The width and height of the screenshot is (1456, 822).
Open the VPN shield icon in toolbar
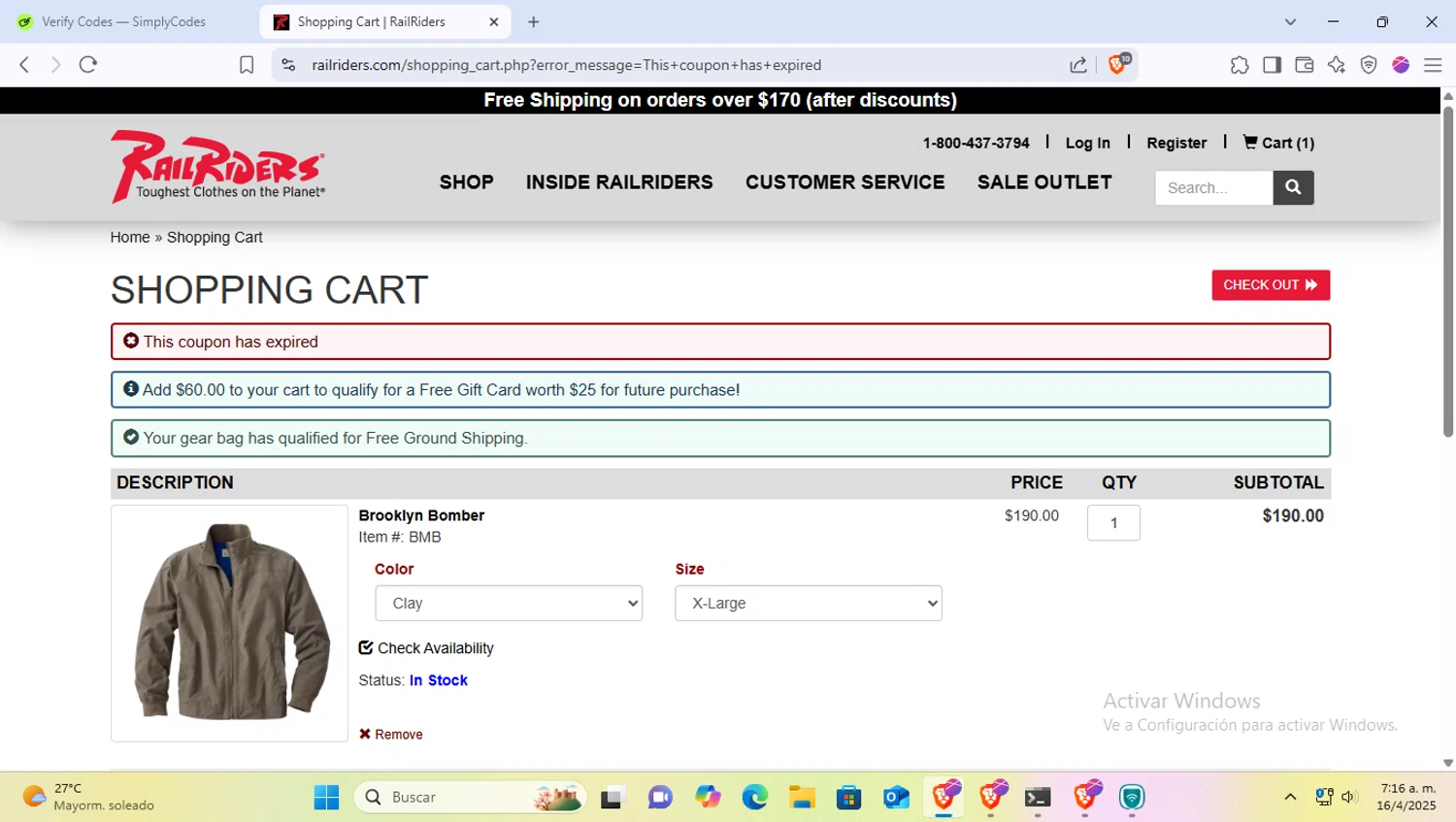tap(1369, 65)
